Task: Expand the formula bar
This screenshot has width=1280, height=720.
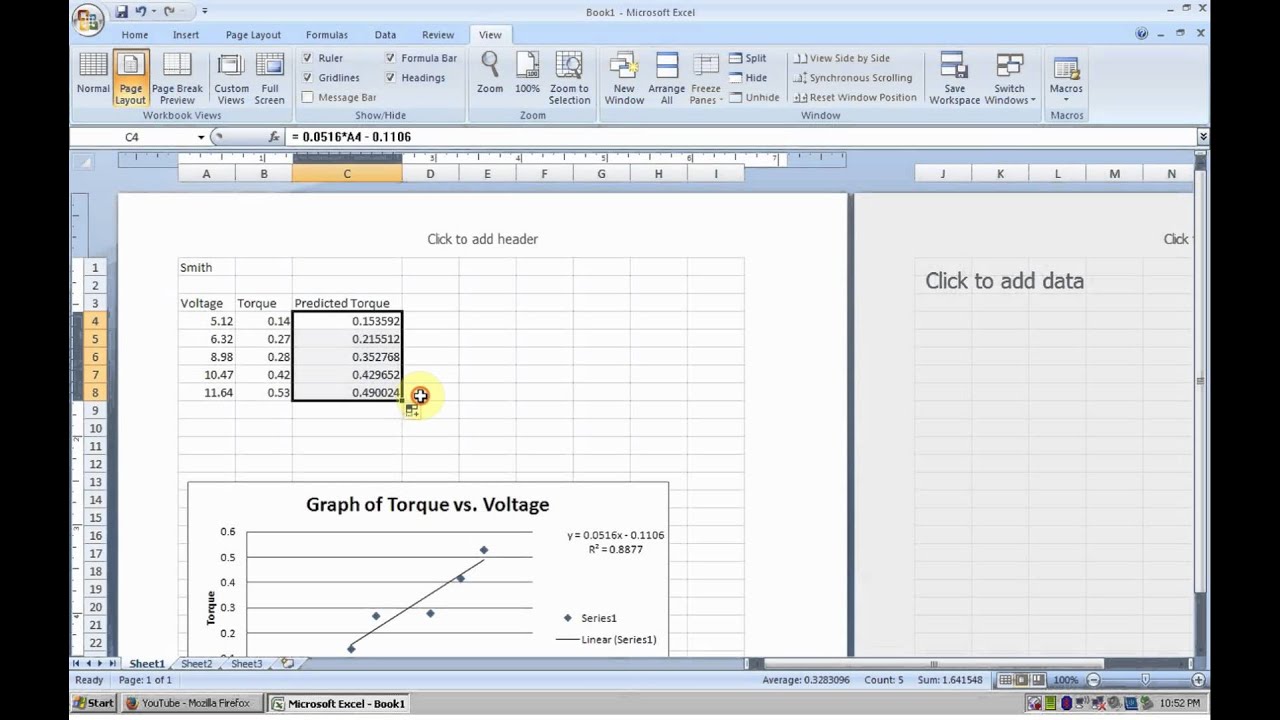Action: 1203,136
